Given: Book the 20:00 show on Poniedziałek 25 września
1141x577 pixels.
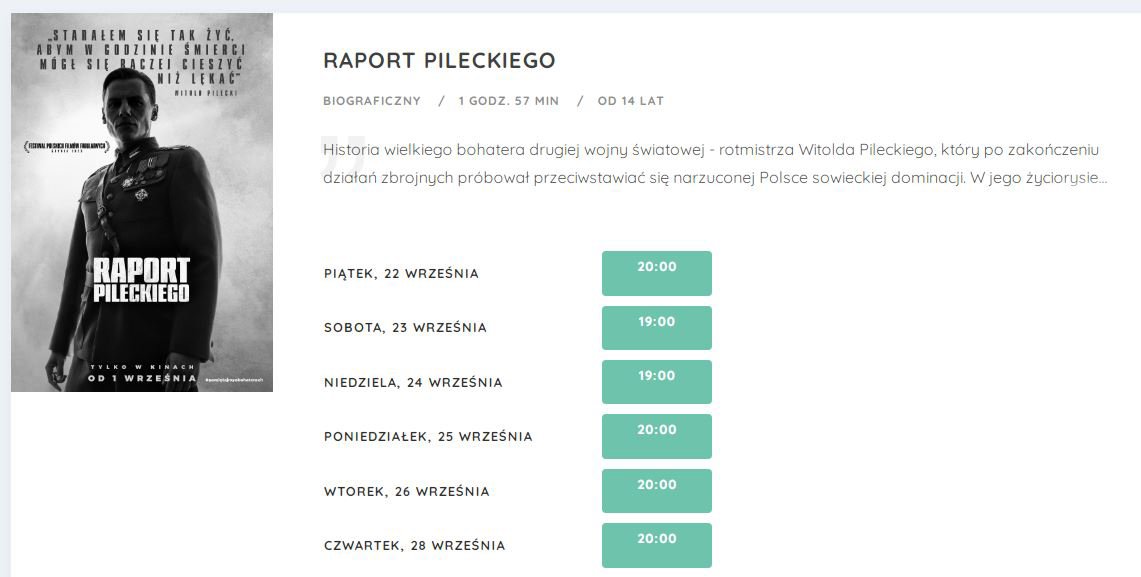Looking at the screenshot, I should pyautogui.click(x=656, y=436).
